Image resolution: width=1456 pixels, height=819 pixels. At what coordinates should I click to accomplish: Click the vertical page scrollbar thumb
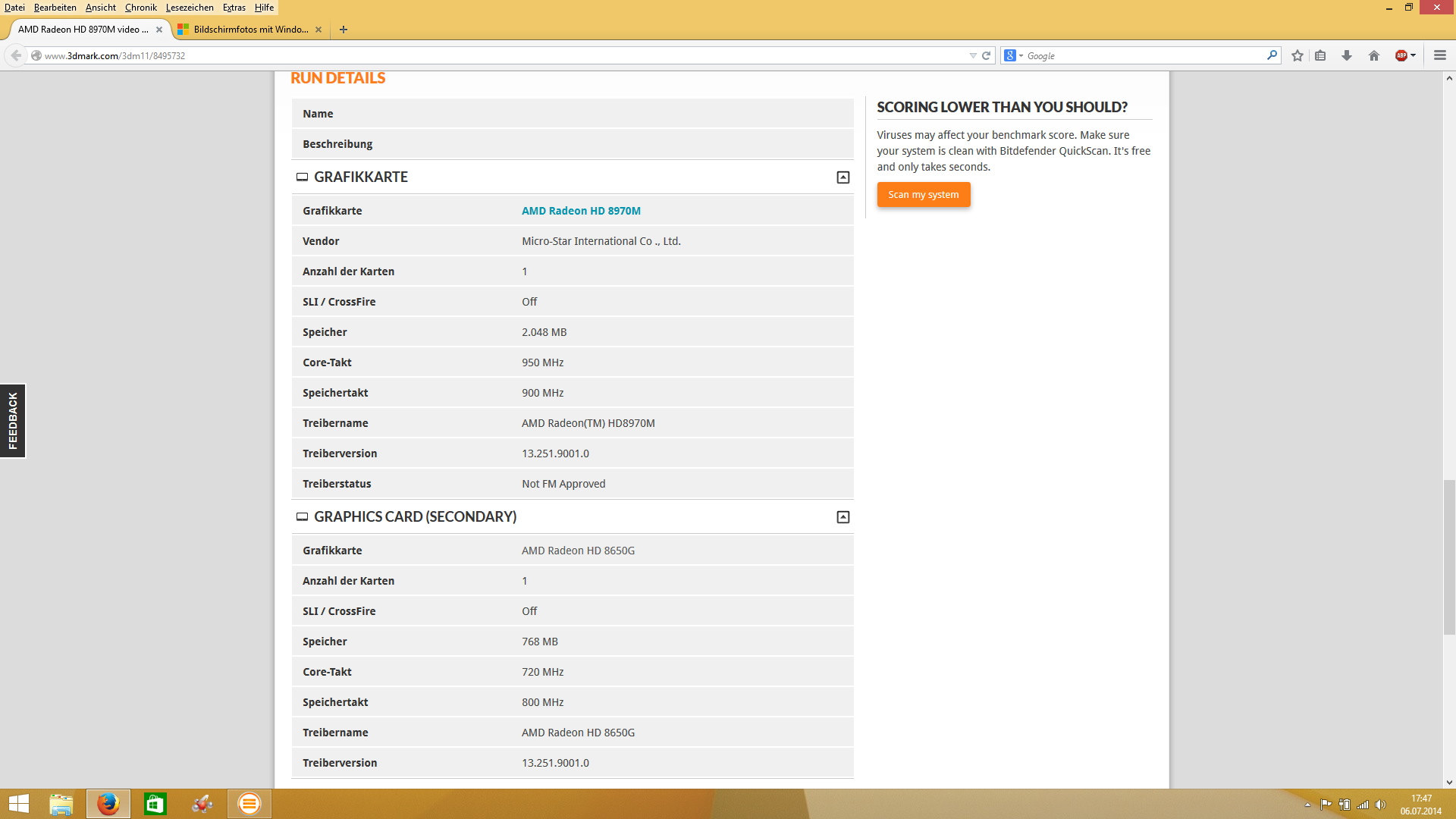[x=1448, y=557]
